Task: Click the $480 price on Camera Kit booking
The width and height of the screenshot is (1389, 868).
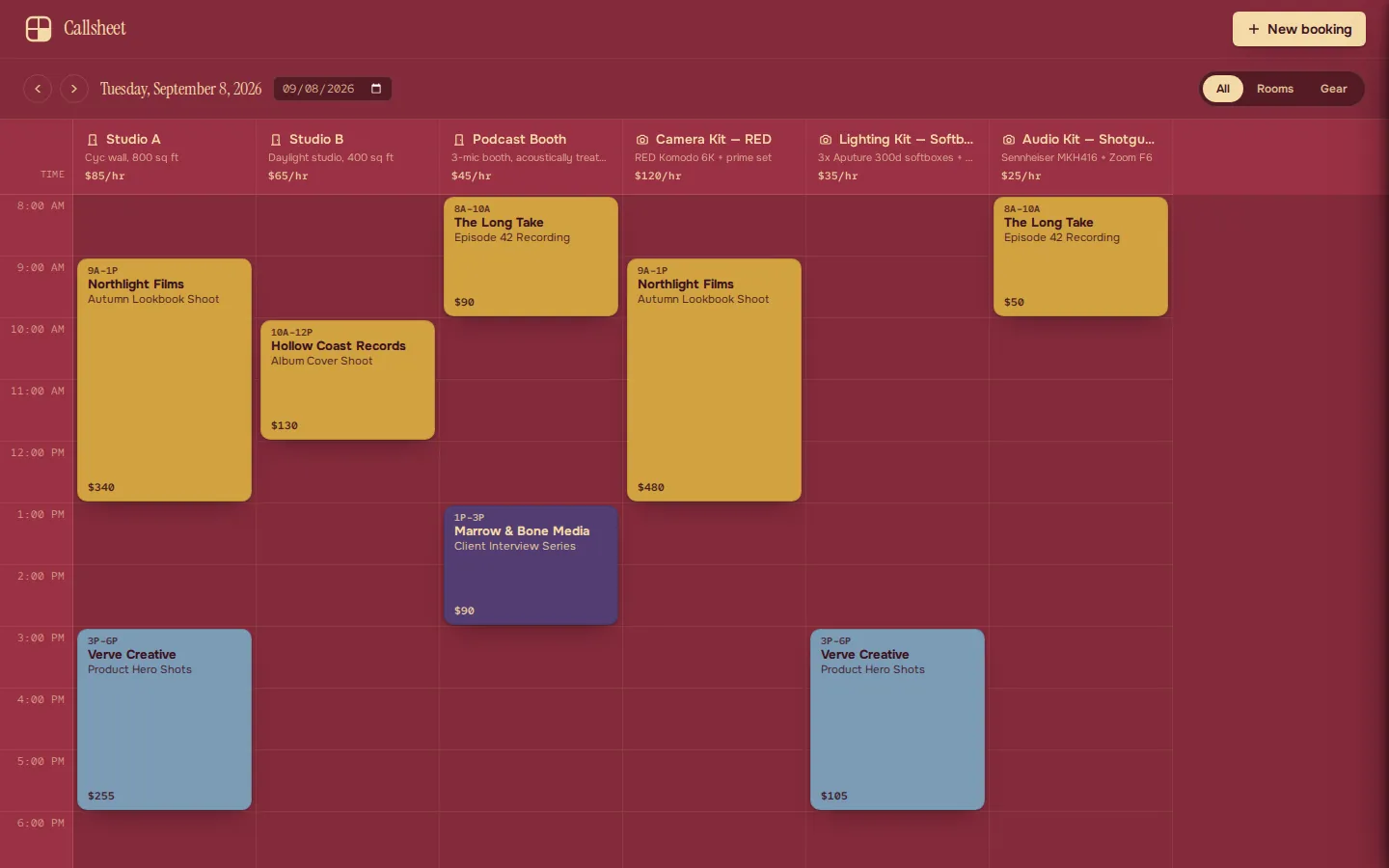Action: point(651,488)
